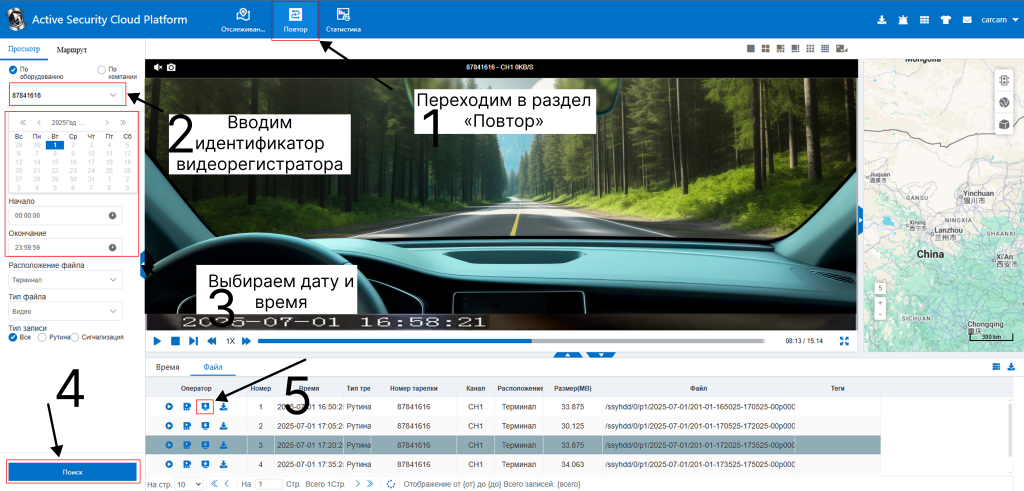Unmute the video with the speaker icon
The width and height of the screenshot is (1024, 491).
157,67
